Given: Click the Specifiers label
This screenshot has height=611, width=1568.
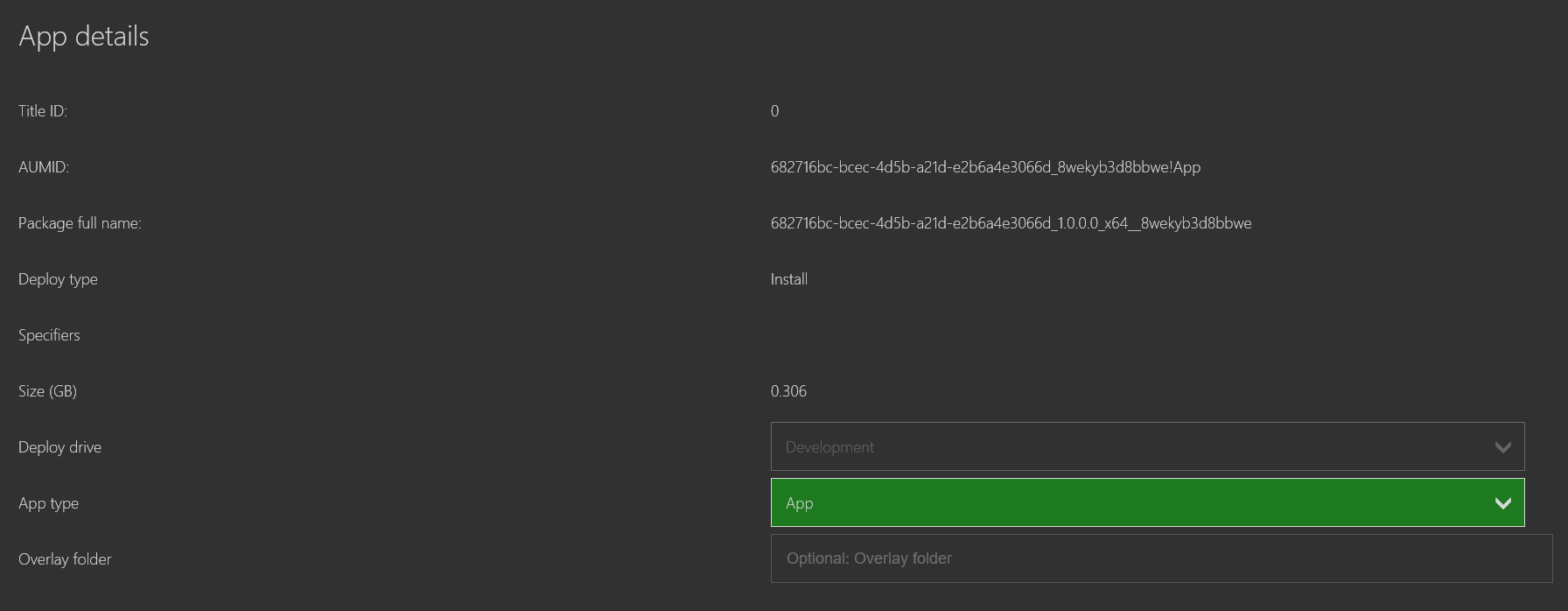Looking at the screenshot, I should 49,335.
